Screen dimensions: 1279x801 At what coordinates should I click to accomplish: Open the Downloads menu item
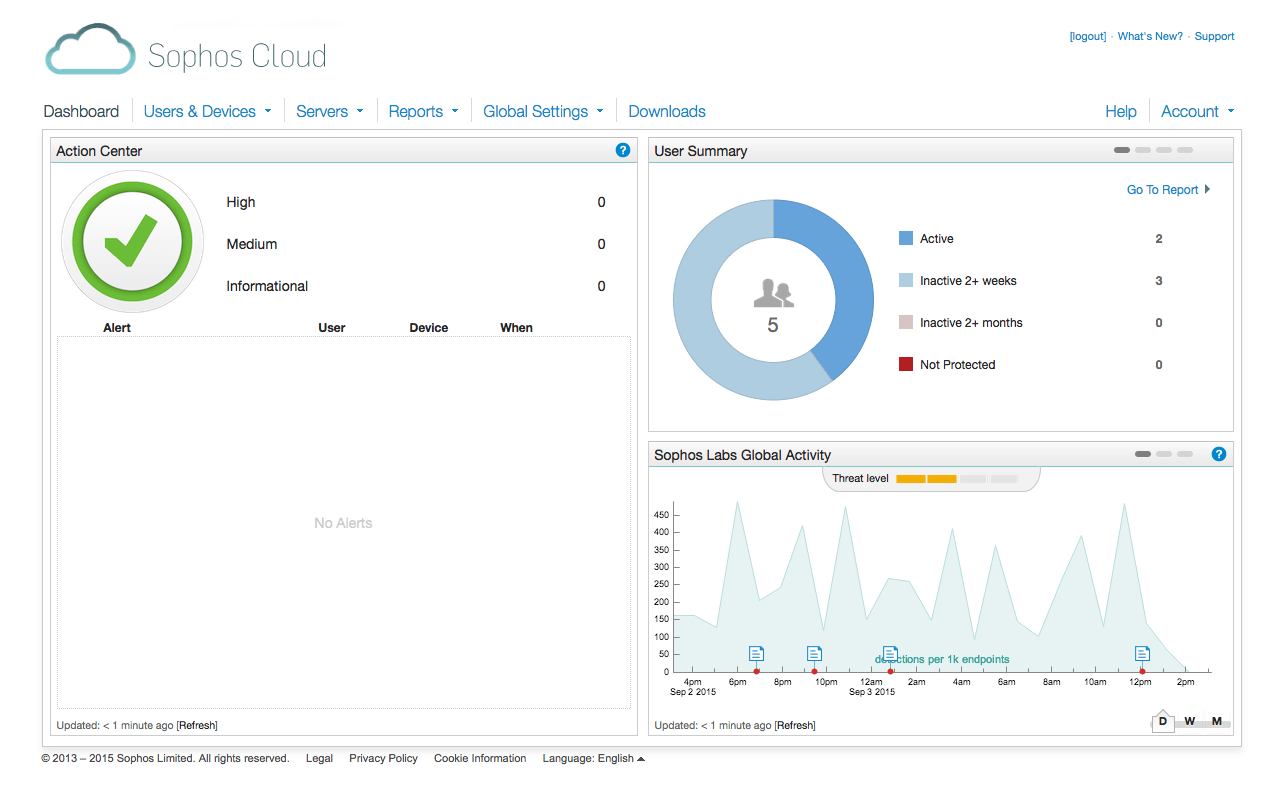click(x=667, y=111)
